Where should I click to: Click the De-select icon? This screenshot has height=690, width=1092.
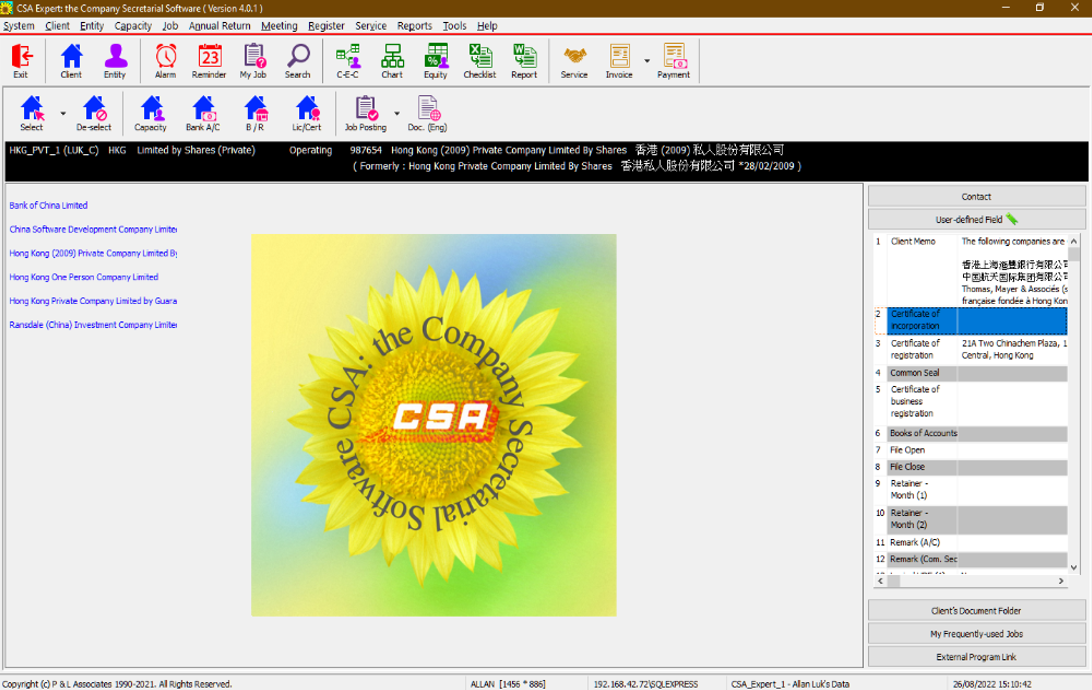coord(94,114)
